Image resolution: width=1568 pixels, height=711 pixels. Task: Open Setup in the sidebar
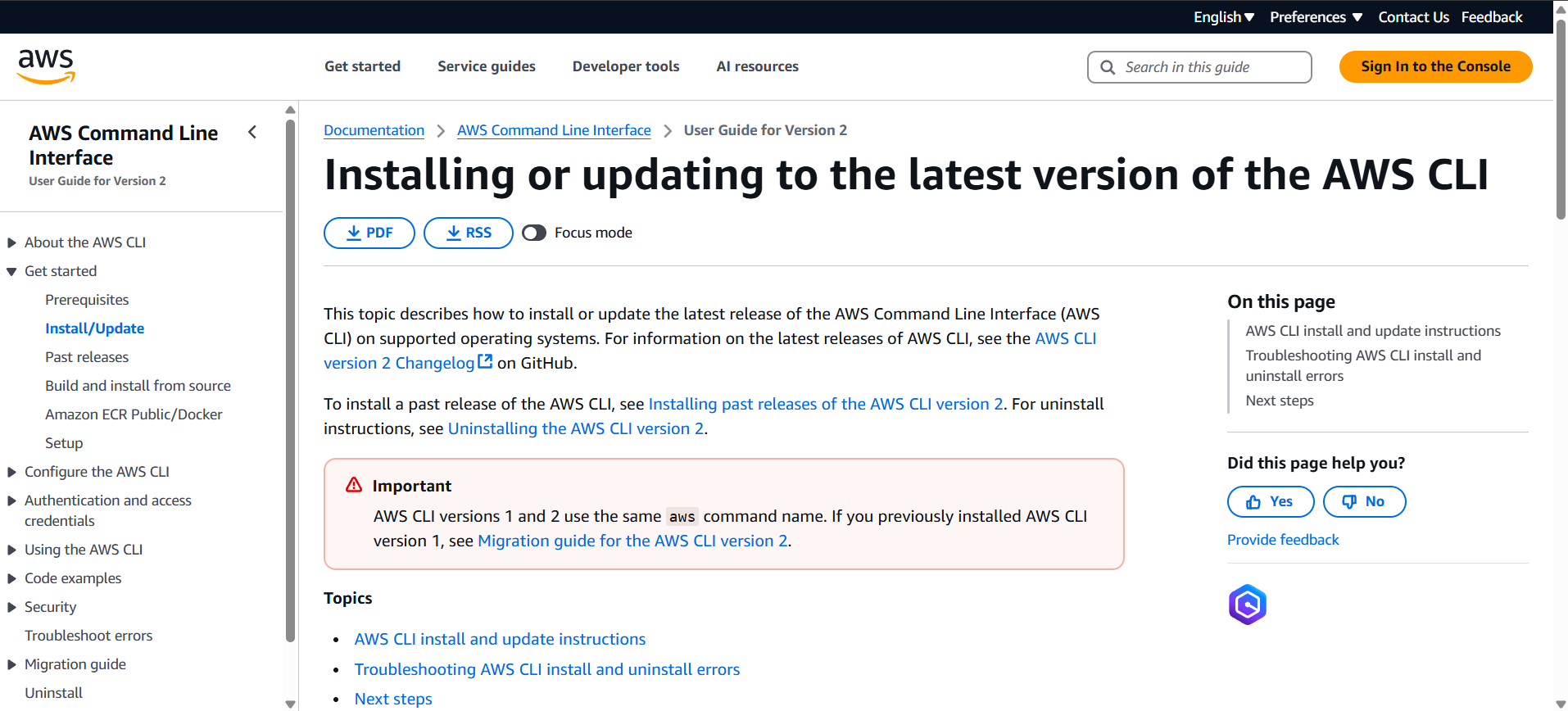[64, 443]
